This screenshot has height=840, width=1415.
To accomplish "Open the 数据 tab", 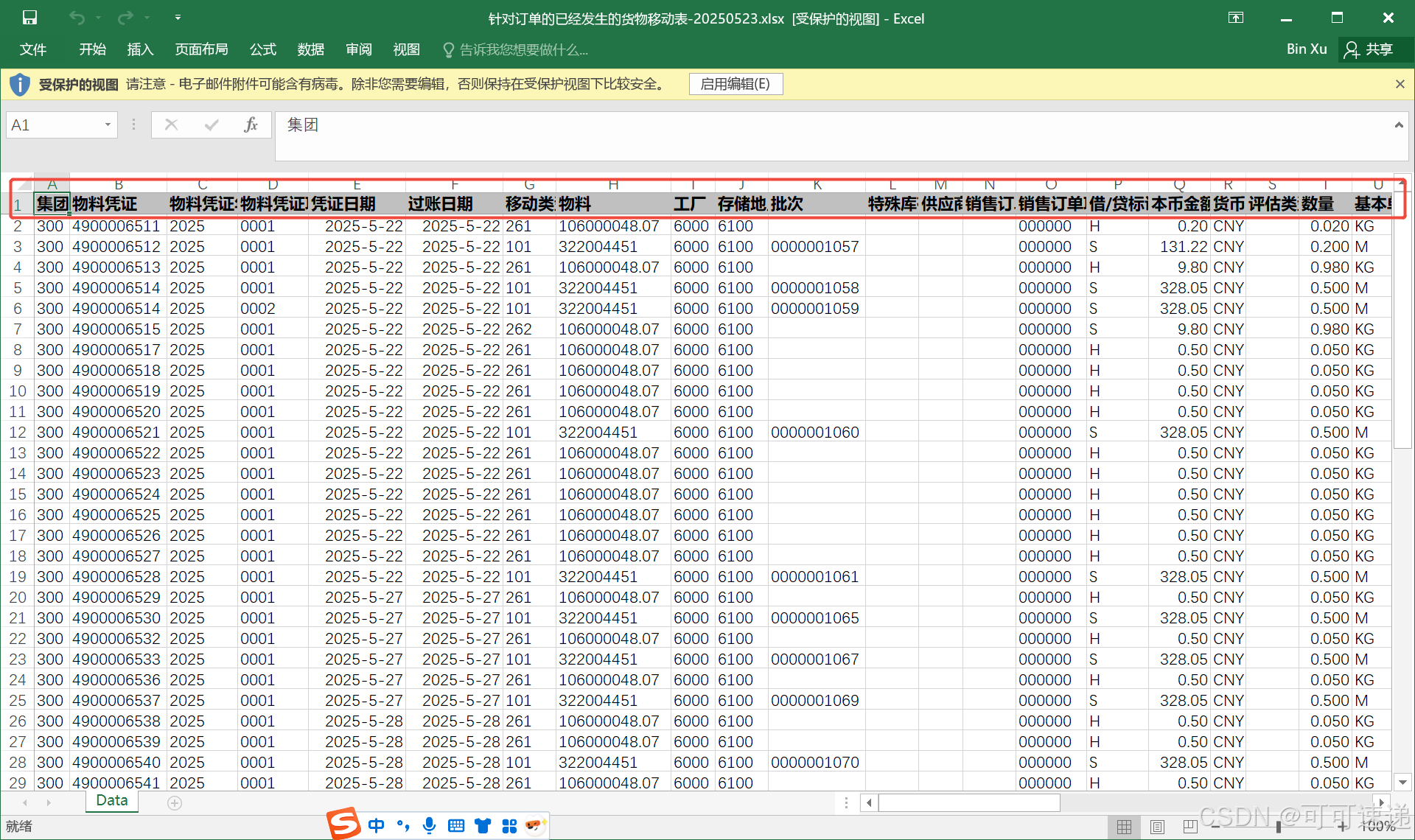I will [311, 49].
